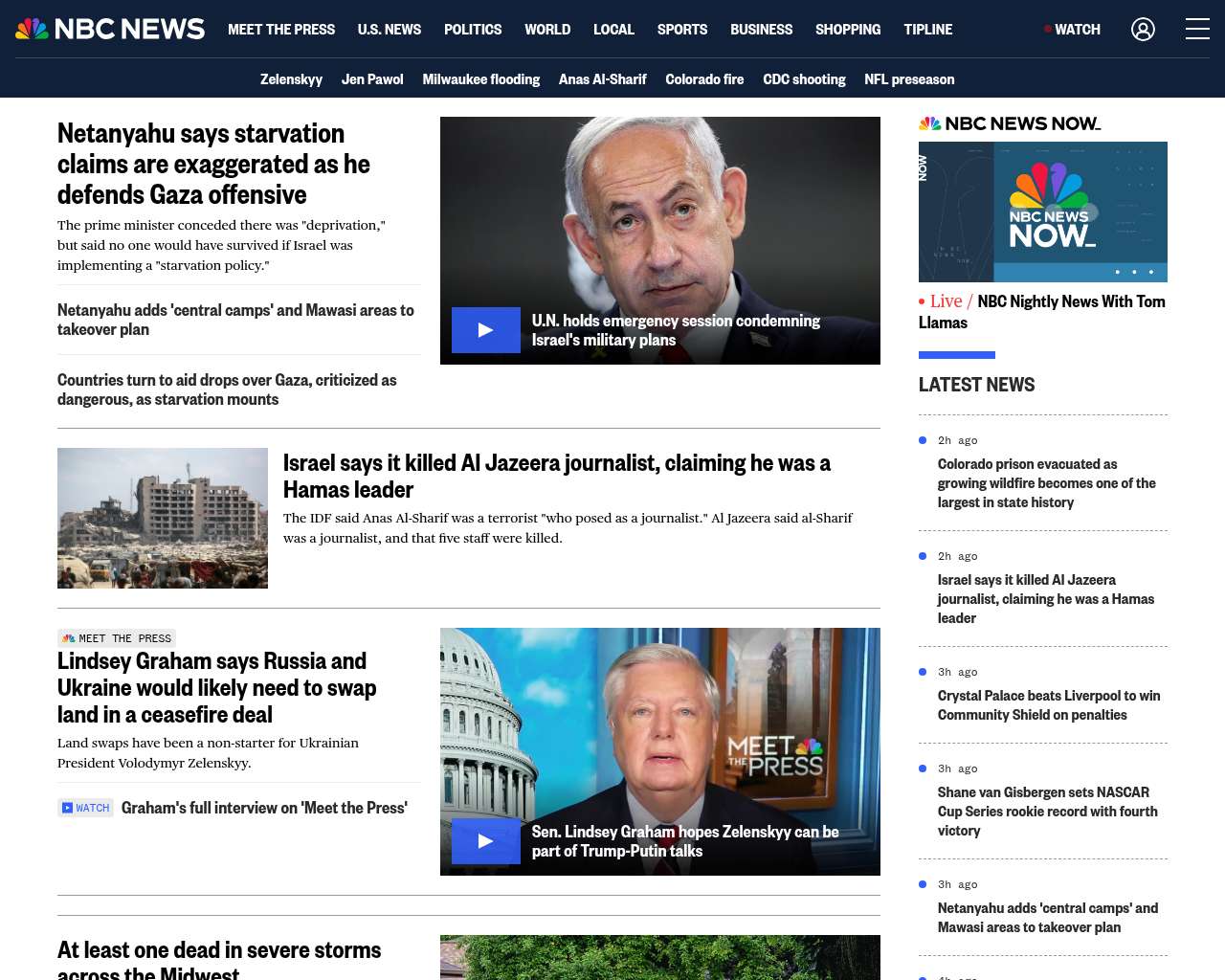The width and height of the screenshot is (1225, 980).
Task: Open Sports section
Action: tap(682, 30)
